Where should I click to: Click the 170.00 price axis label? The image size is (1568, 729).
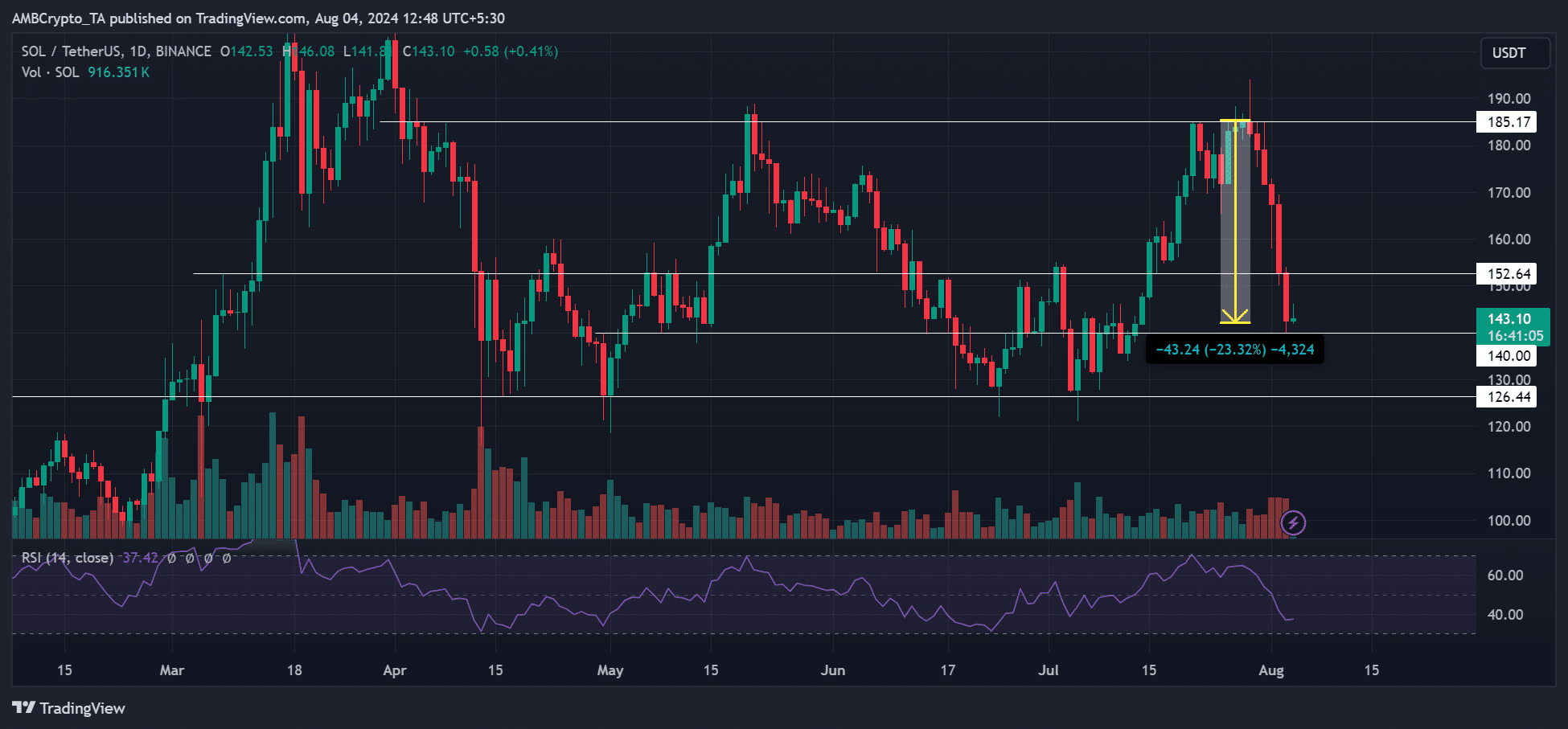[x=1509, y=193]
